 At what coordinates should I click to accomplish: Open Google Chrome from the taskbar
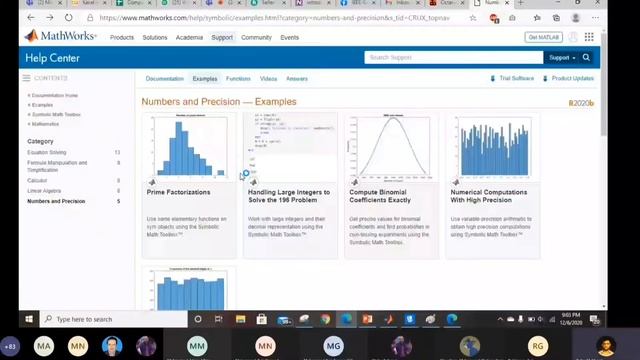[325, 319]
